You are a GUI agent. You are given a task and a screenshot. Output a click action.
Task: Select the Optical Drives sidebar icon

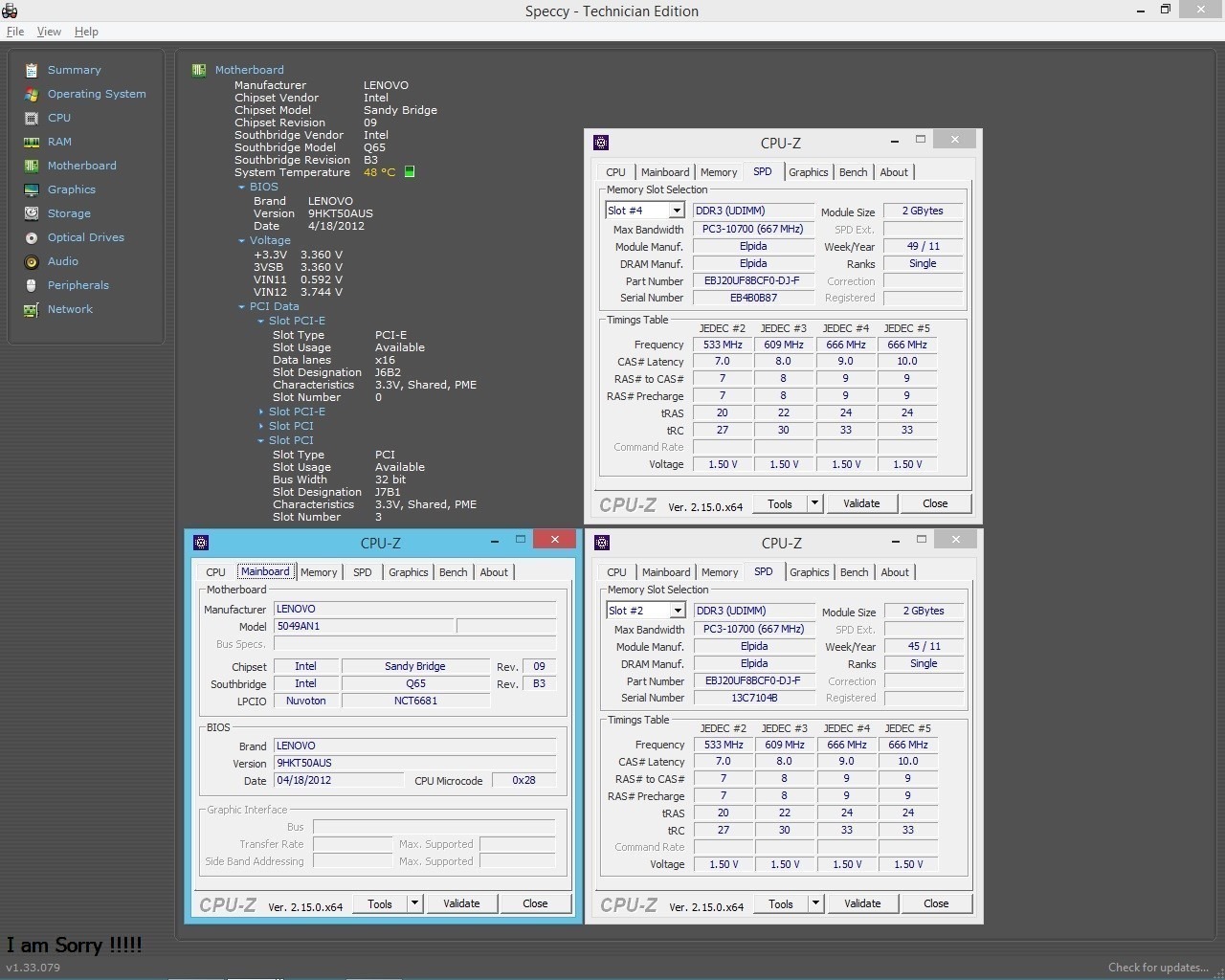(32, 237)
